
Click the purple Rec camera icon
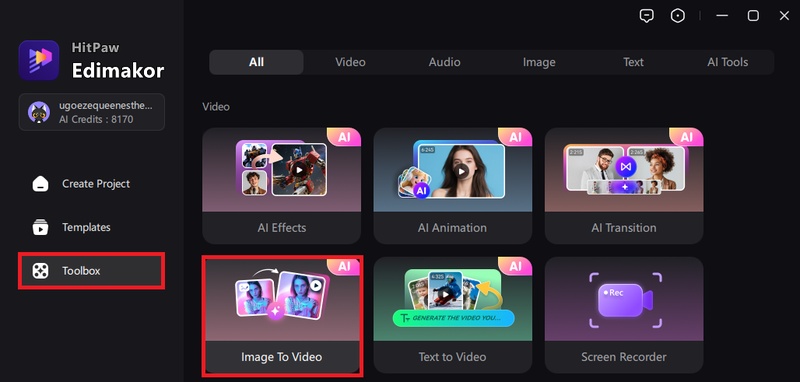[625, 300]
